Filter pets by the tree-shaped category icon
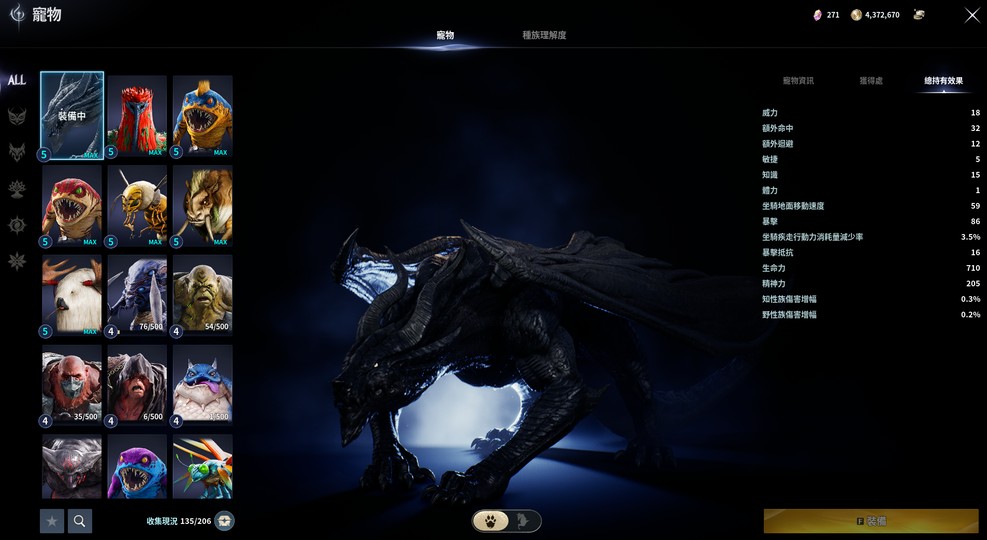 point(17,188)
